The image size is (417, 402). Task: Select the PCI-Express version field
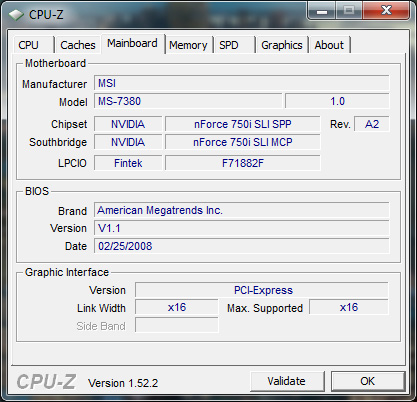[x=262, y=290]
